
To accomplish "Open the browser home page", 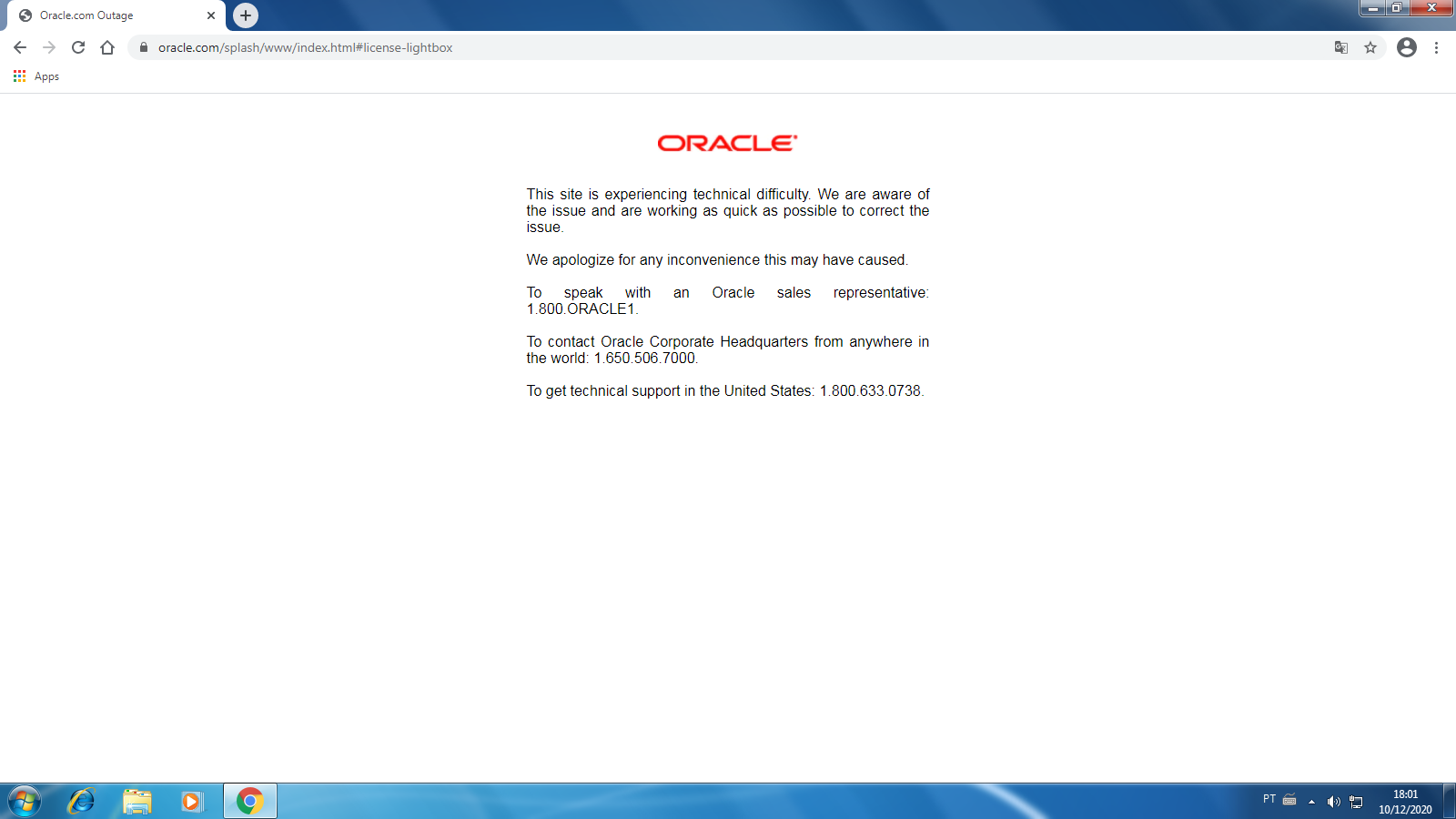I will point(107,47).
